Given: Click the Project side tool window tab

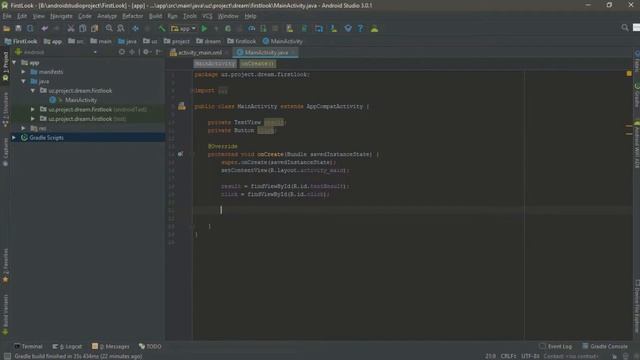Looking at the screenshot, I should pos(5,66).
